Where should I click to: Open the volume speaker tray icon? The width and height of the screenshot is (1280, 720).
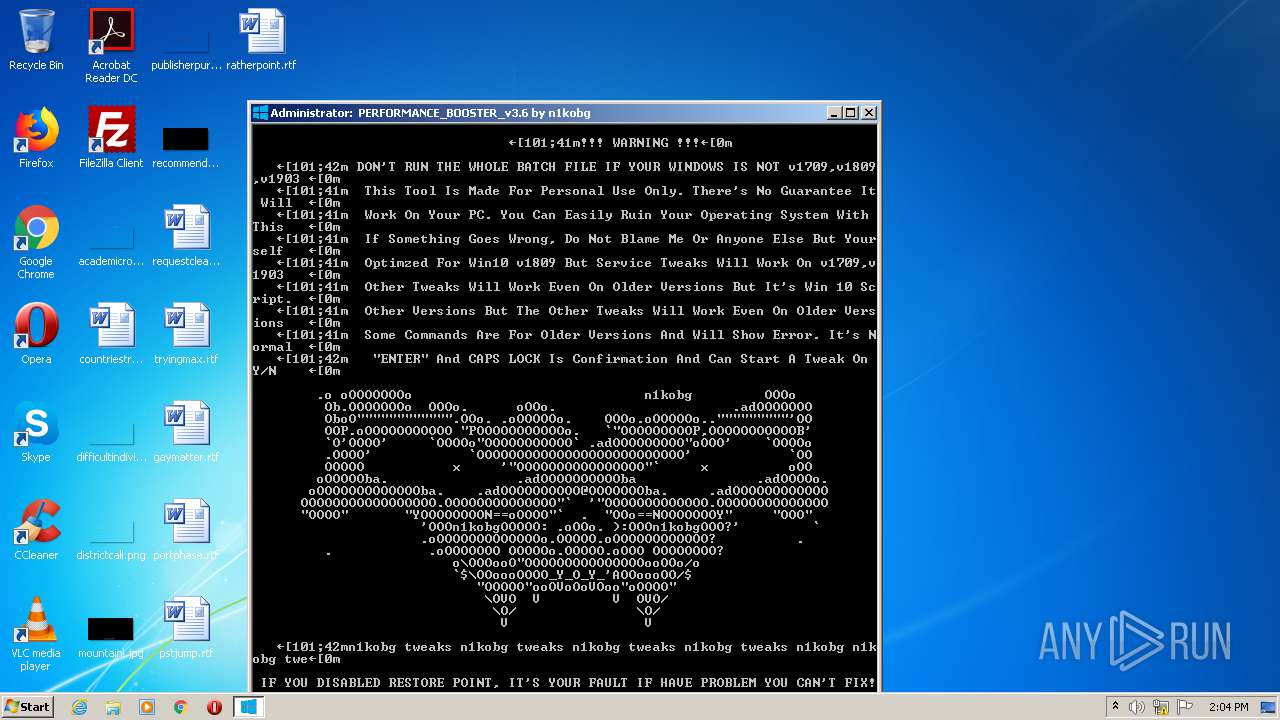[1136, 707]
